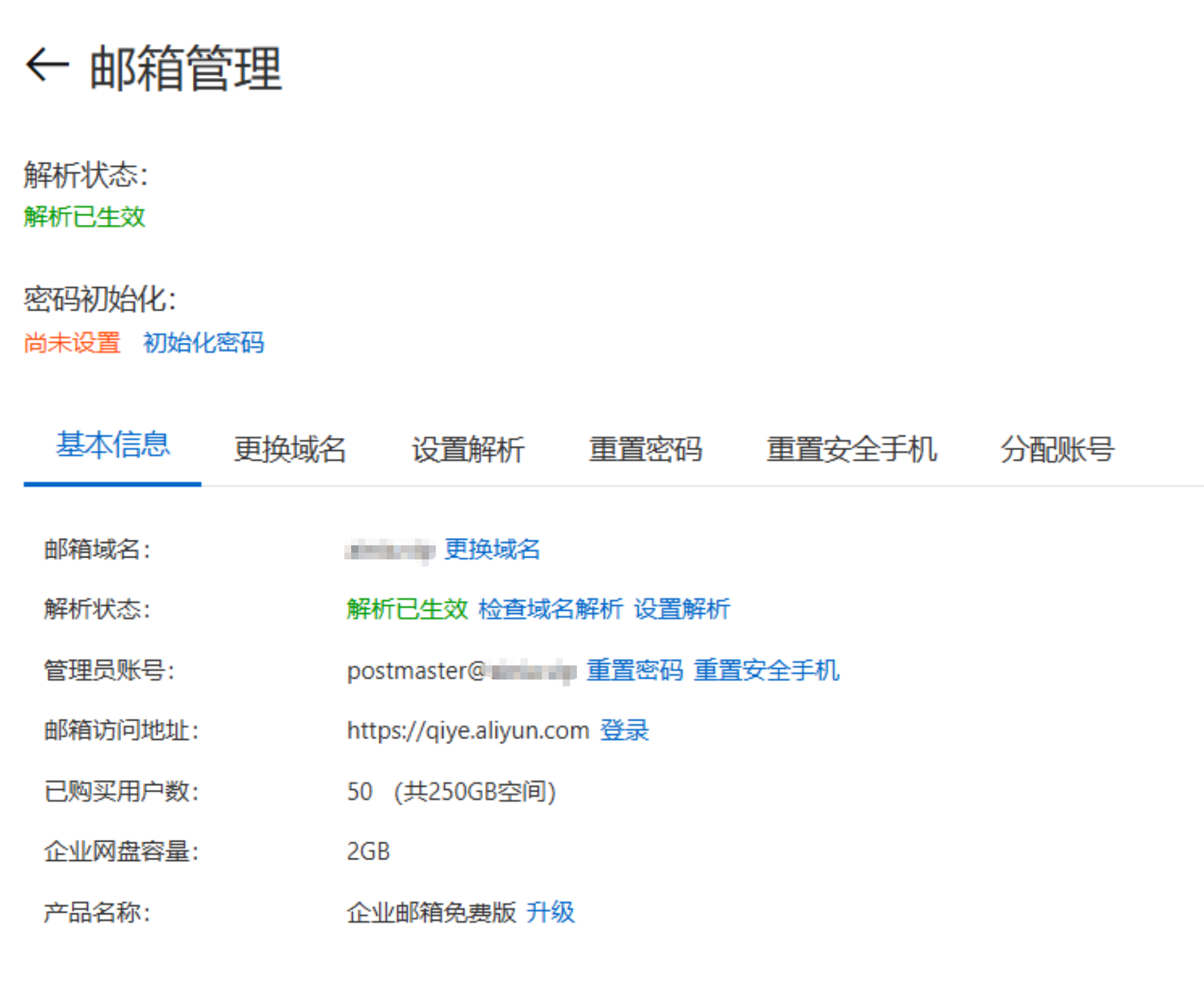
Task: Click the 升级 link beside 企业邮箱免费版
Action: (x=550, y=912)
